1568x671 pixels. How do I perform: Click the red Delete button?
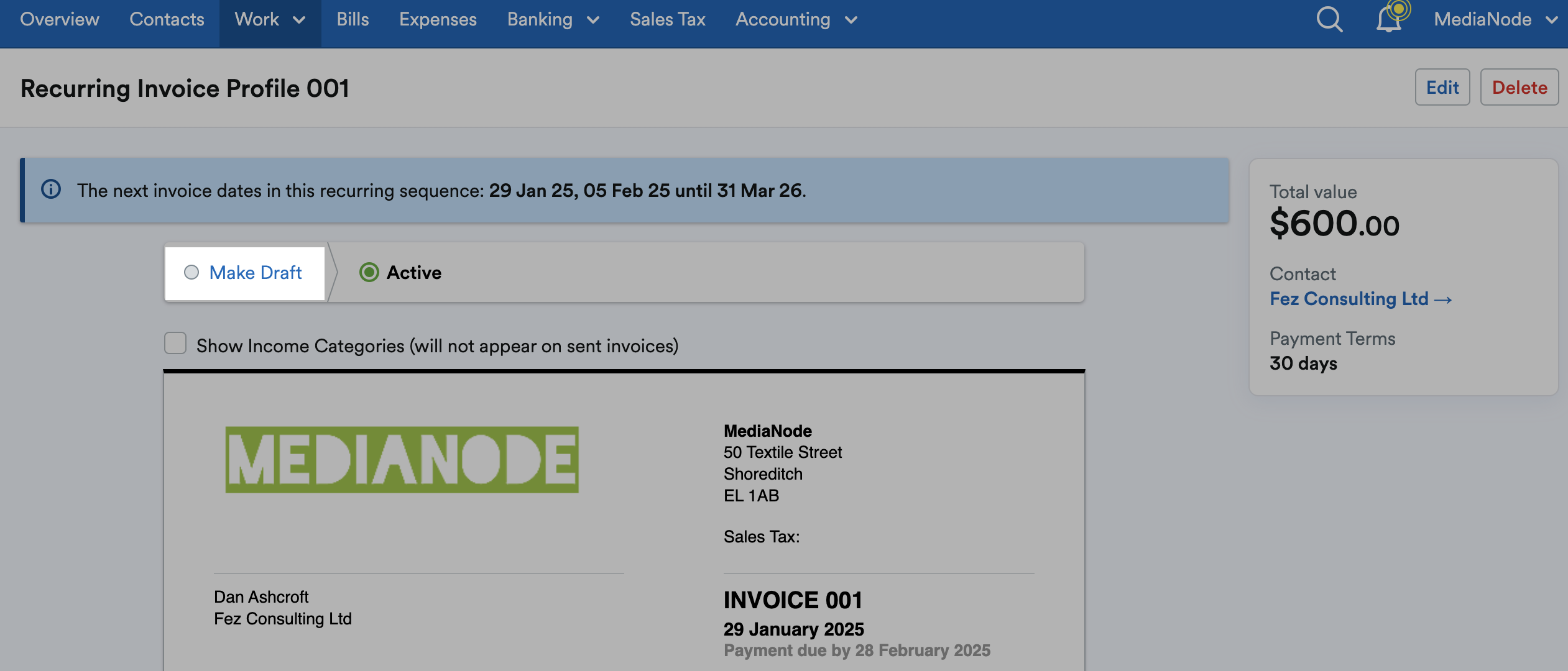click(x=1520, y=87)
